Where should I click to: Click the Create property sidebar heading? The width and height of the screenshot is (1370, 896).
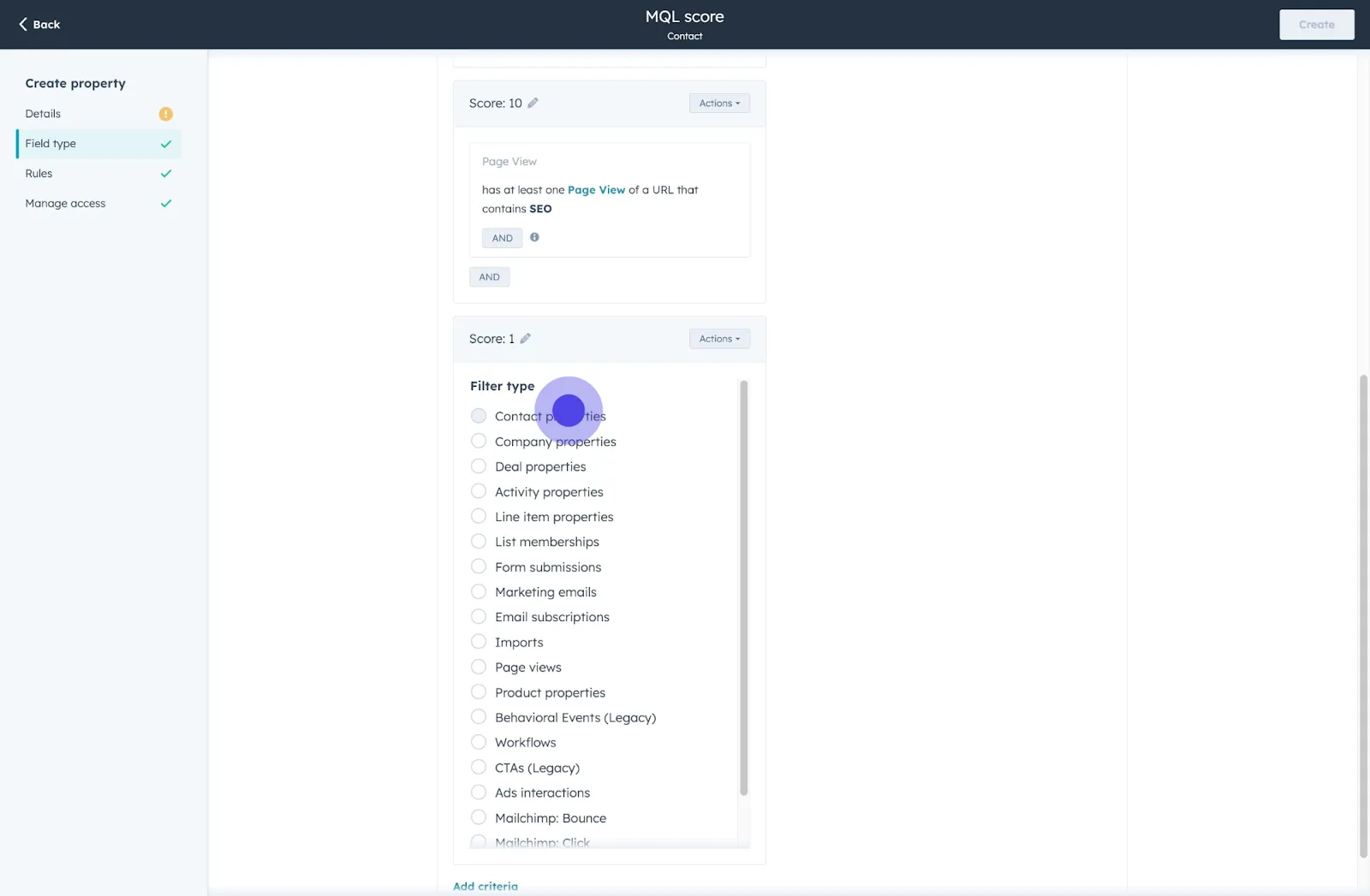point(75,83)
